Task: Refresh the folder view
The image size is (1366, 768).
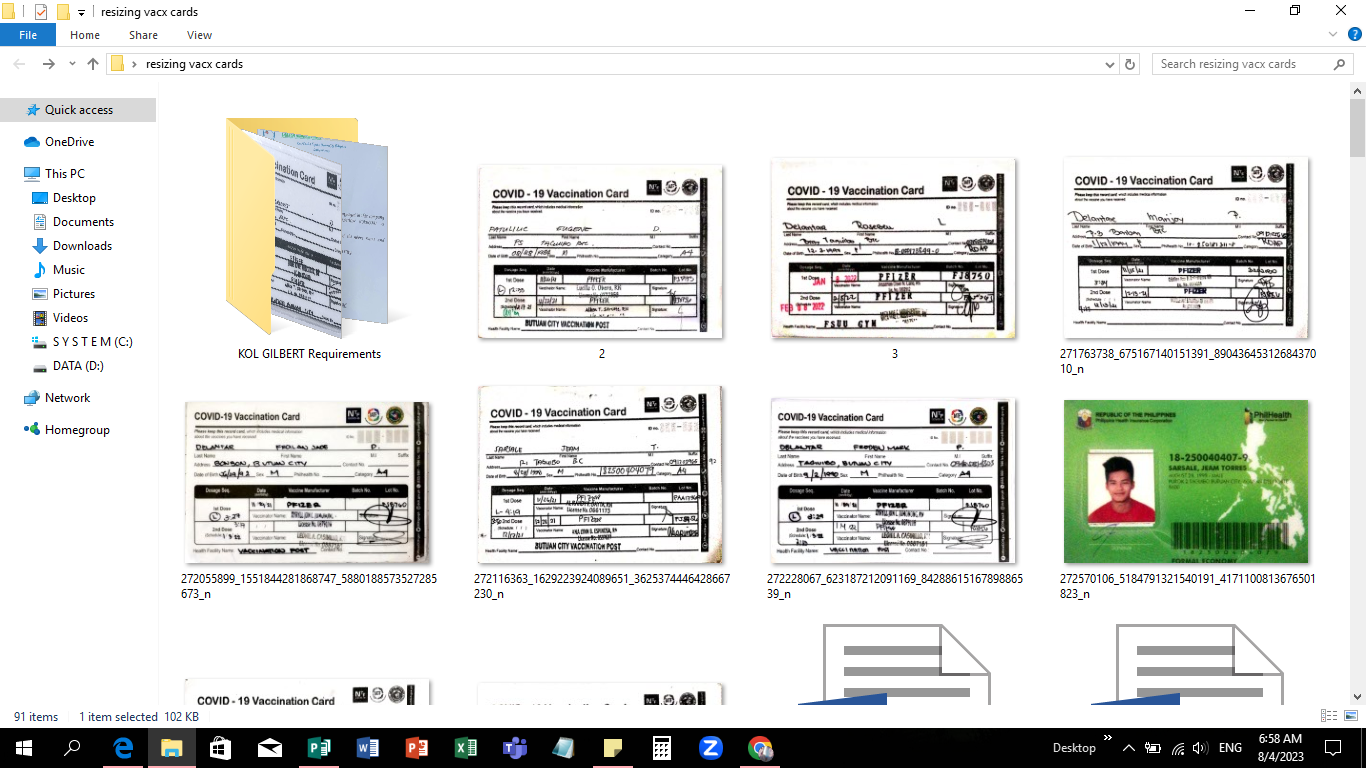Action: tap(1129, 63)
